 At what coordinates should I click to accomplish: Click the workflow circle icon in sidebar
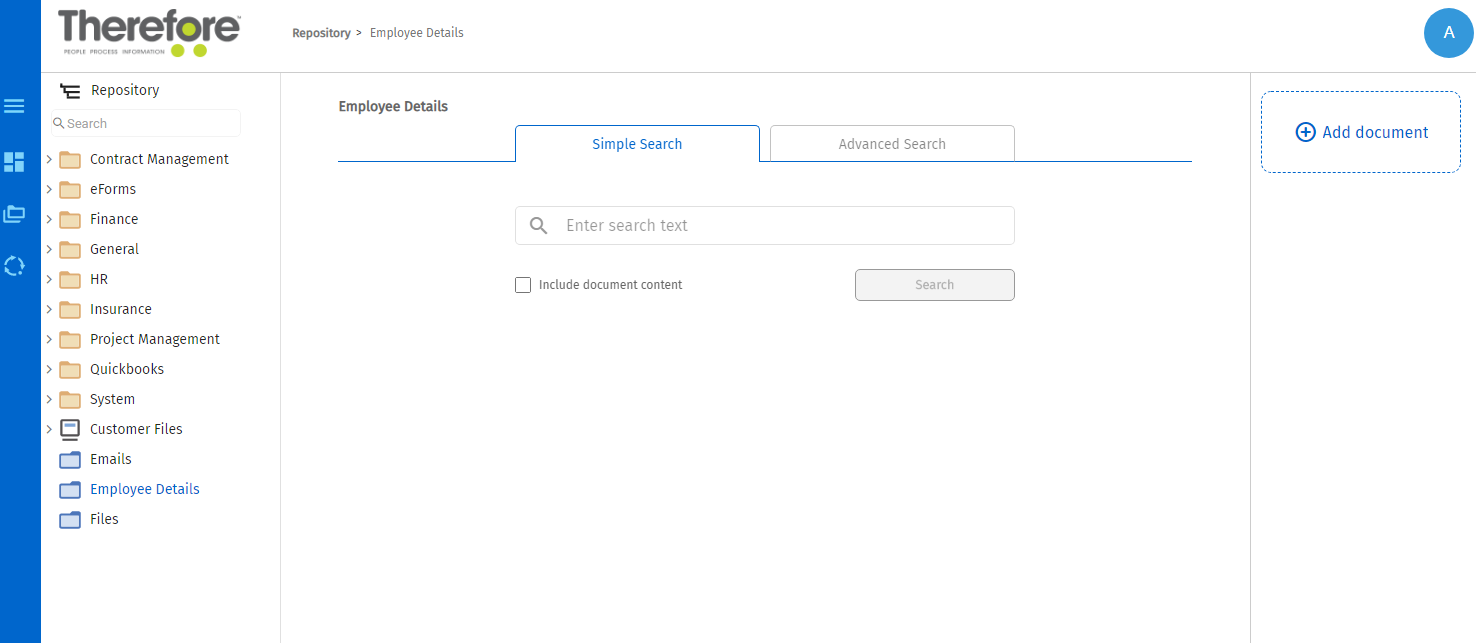pyautogui.click(x=14, y=266)
